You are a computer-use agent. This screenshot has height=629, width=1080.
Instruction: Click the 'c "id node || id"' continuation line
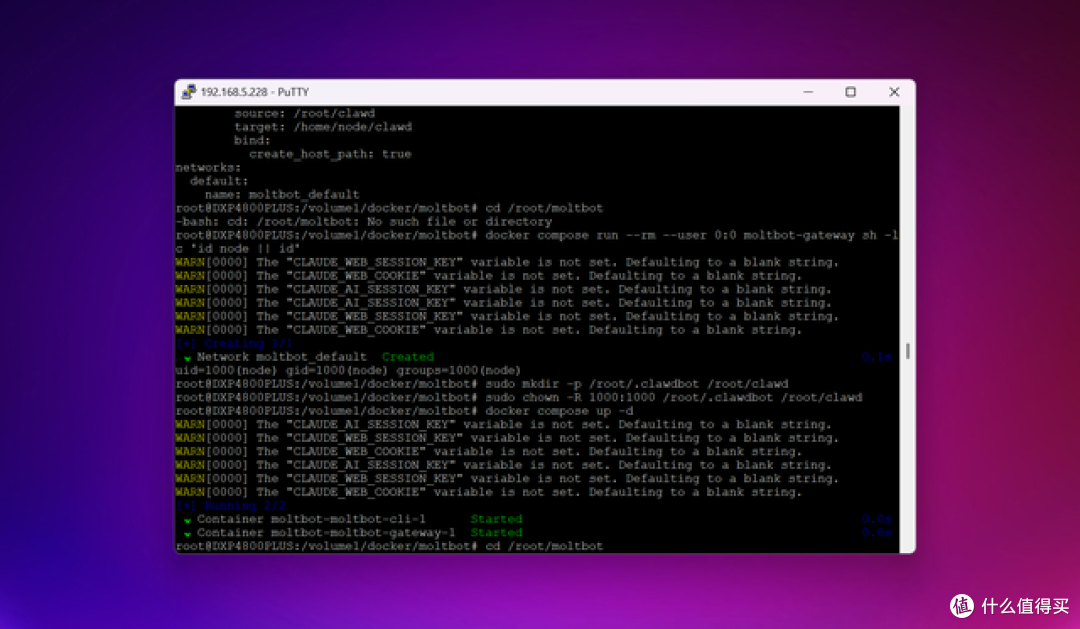tap(238, 249)
